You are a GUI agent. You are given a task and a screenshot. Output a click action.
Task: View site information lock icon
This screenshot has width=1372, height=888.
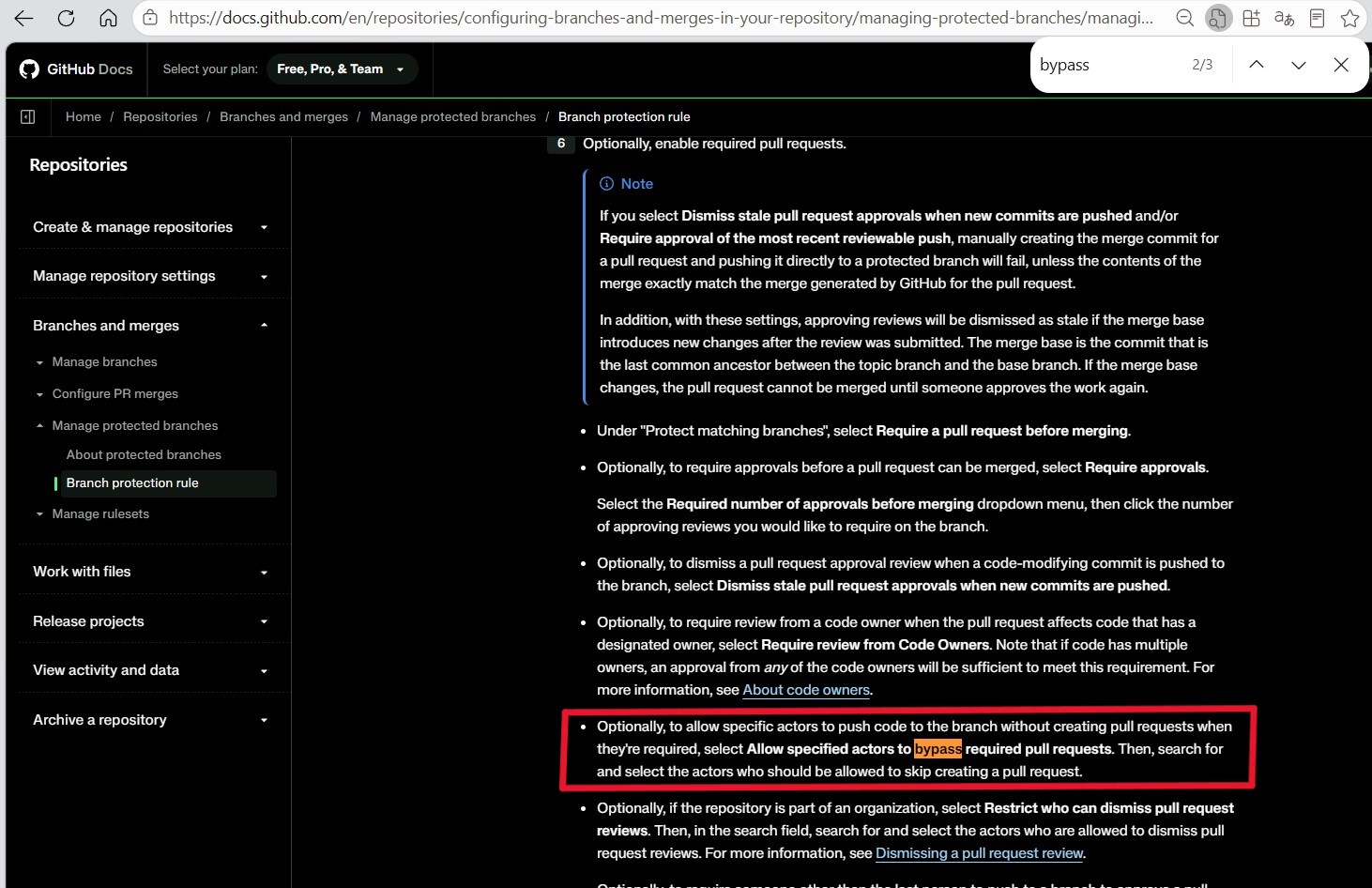[150, 18]
